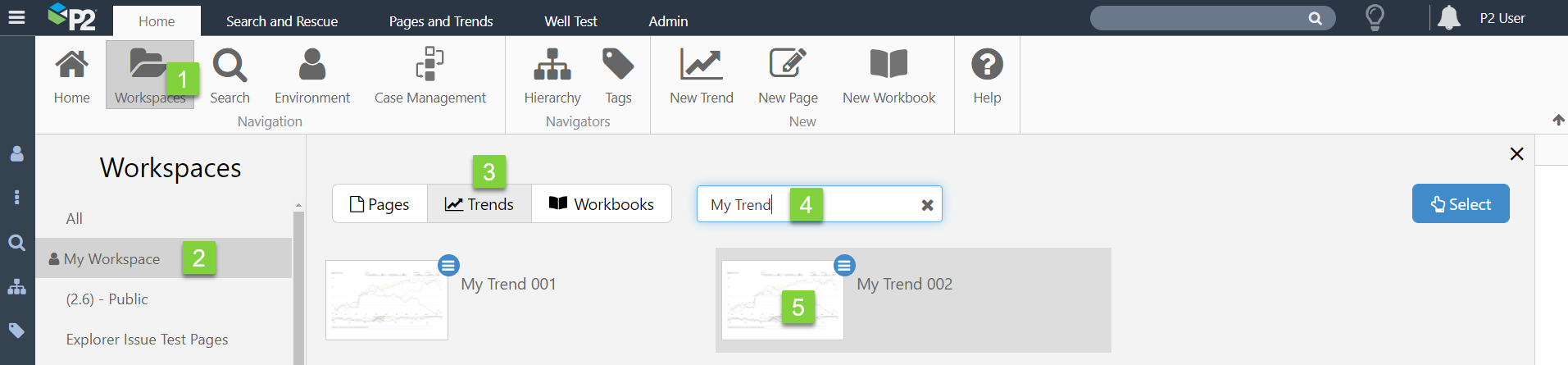Open the My Trend 002 options menu
This screenshot has height=365, width=1568.
[844, 266]
